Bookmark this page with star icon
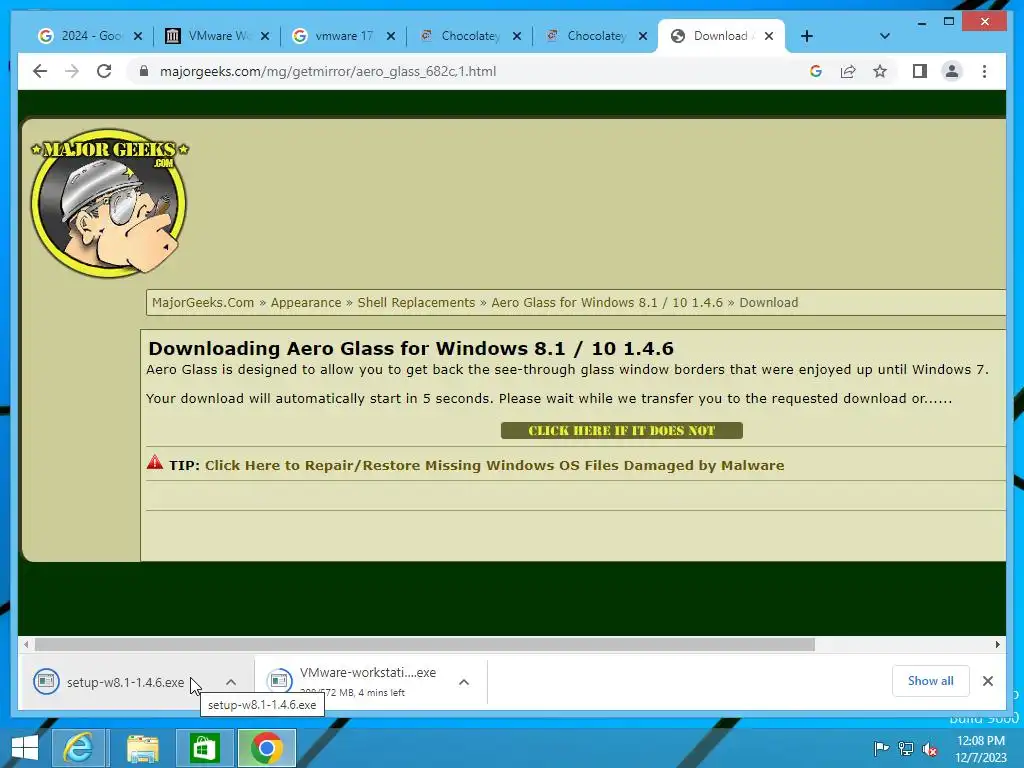Viewport: 1024px width, 768px height. coord(880,71)
